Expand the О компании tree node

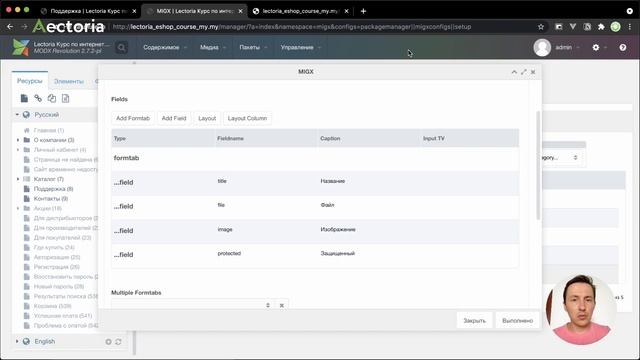[x=18, y=140]
